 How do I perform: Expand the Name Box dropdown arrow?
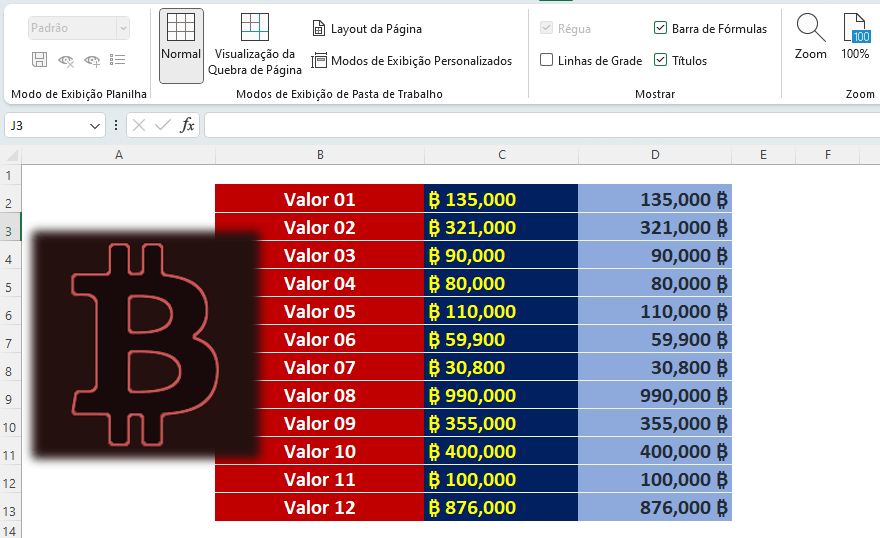click(x=94, y=126)
